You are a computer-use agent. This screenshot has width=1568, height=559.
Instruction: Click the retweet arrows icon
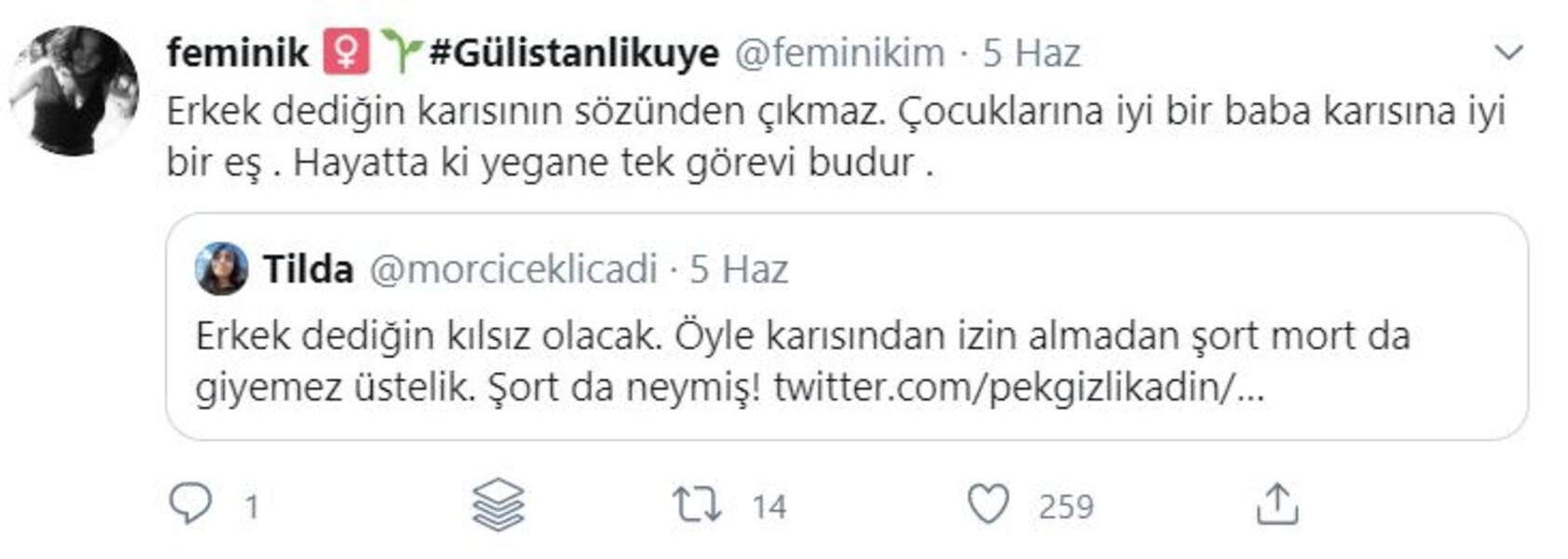(697, 504)
